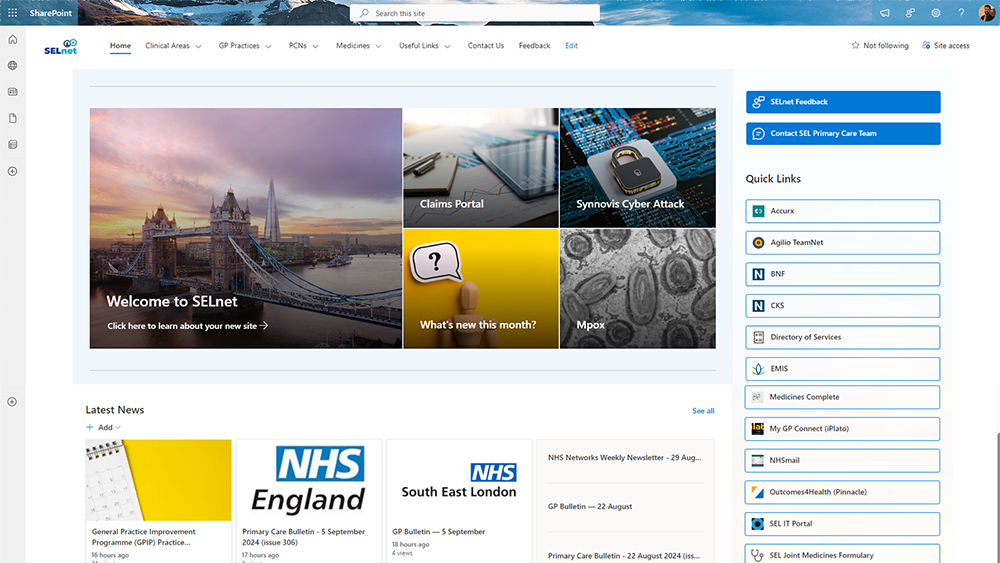This screenshot has width=1000, height=563.
Task: Open the user profile avatar
Action: 987,13
